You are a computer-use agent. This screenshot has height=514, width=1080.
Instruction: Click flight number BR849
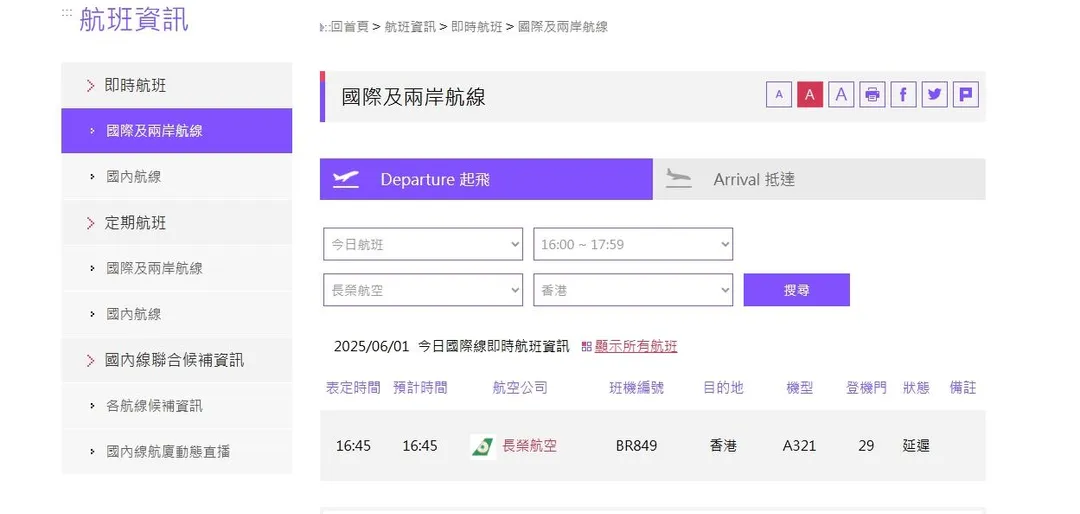(636, 446)
